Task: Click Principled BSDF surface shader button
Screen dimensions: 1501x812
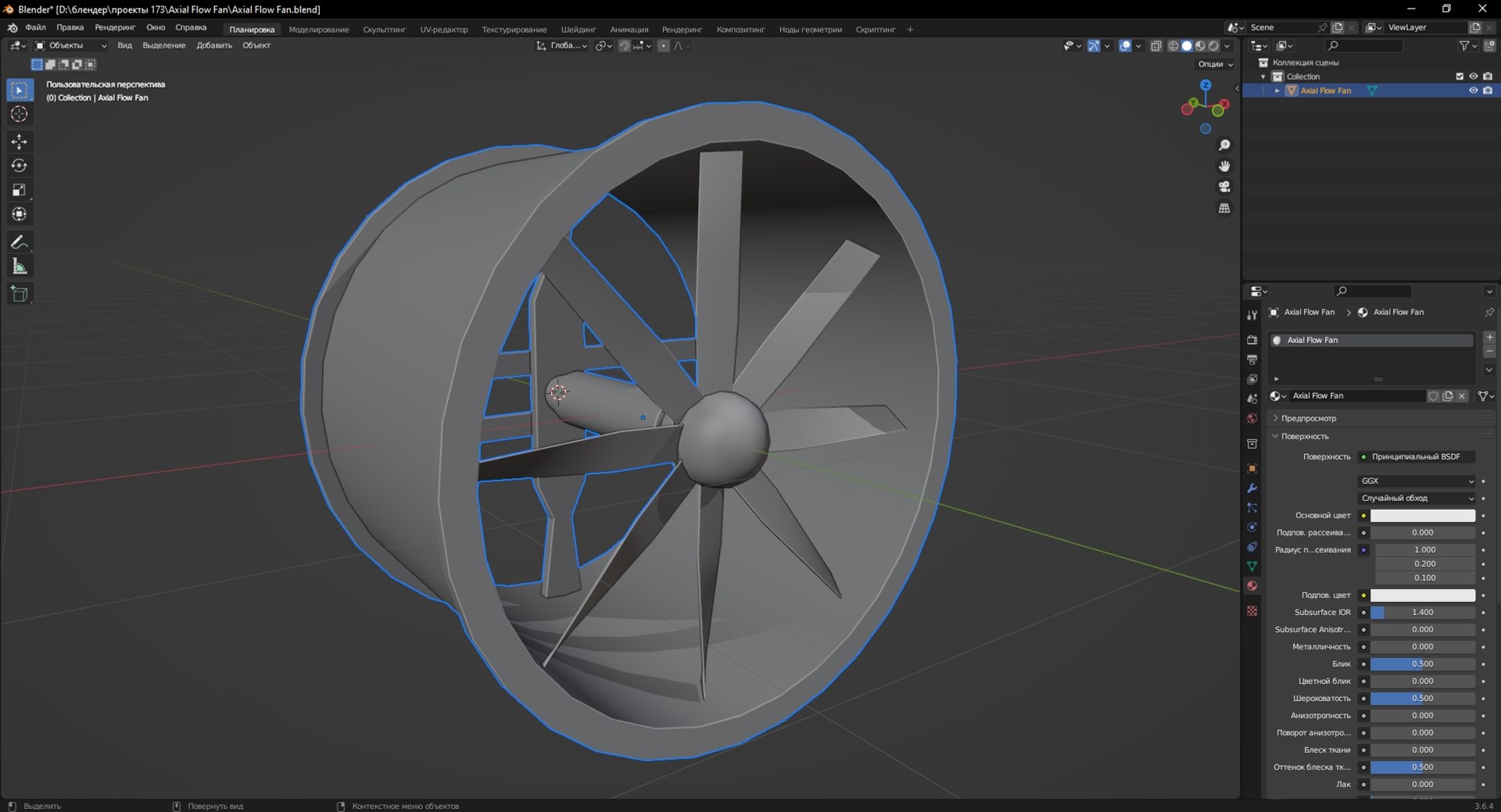Action: (1417, 456)
